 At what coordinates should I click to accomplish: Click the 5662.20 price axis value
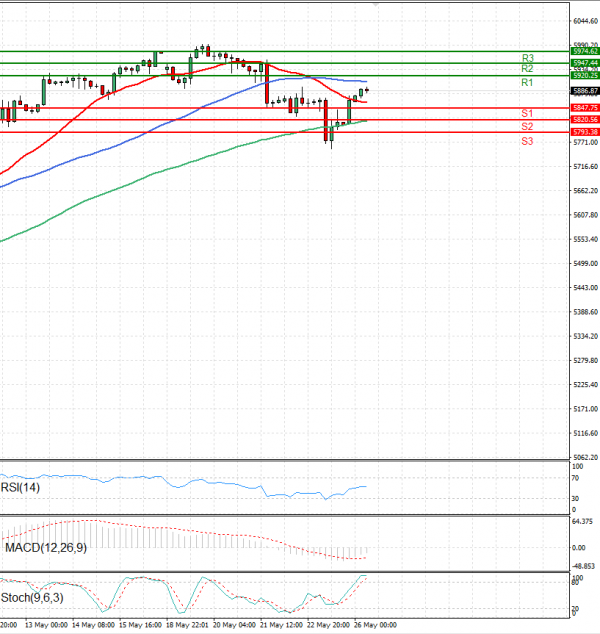585,191
